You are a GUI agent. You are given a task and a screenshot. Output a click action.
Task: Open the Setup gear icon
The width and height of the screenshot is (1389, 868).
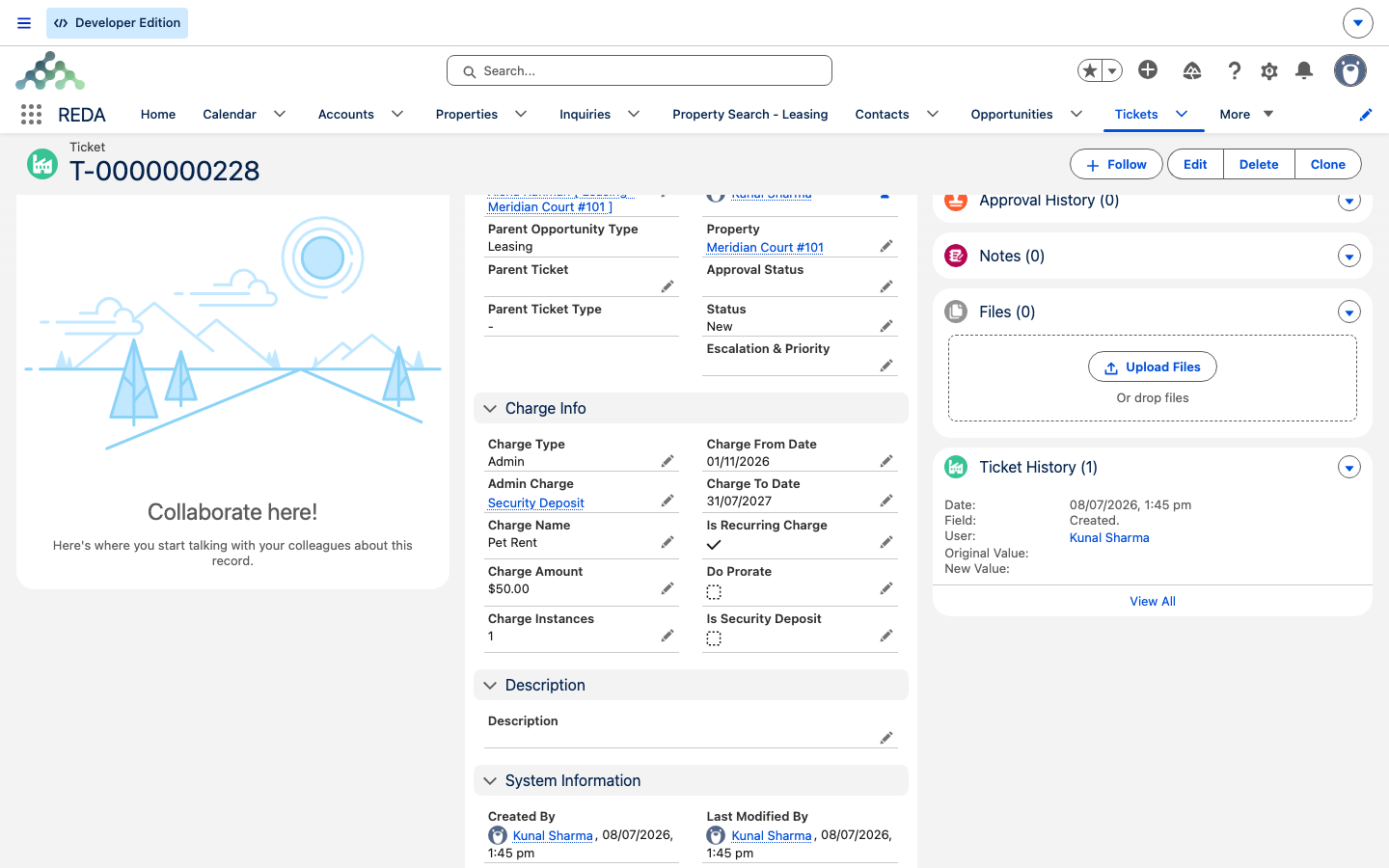pyautogui.click(x=1269, y=70)
